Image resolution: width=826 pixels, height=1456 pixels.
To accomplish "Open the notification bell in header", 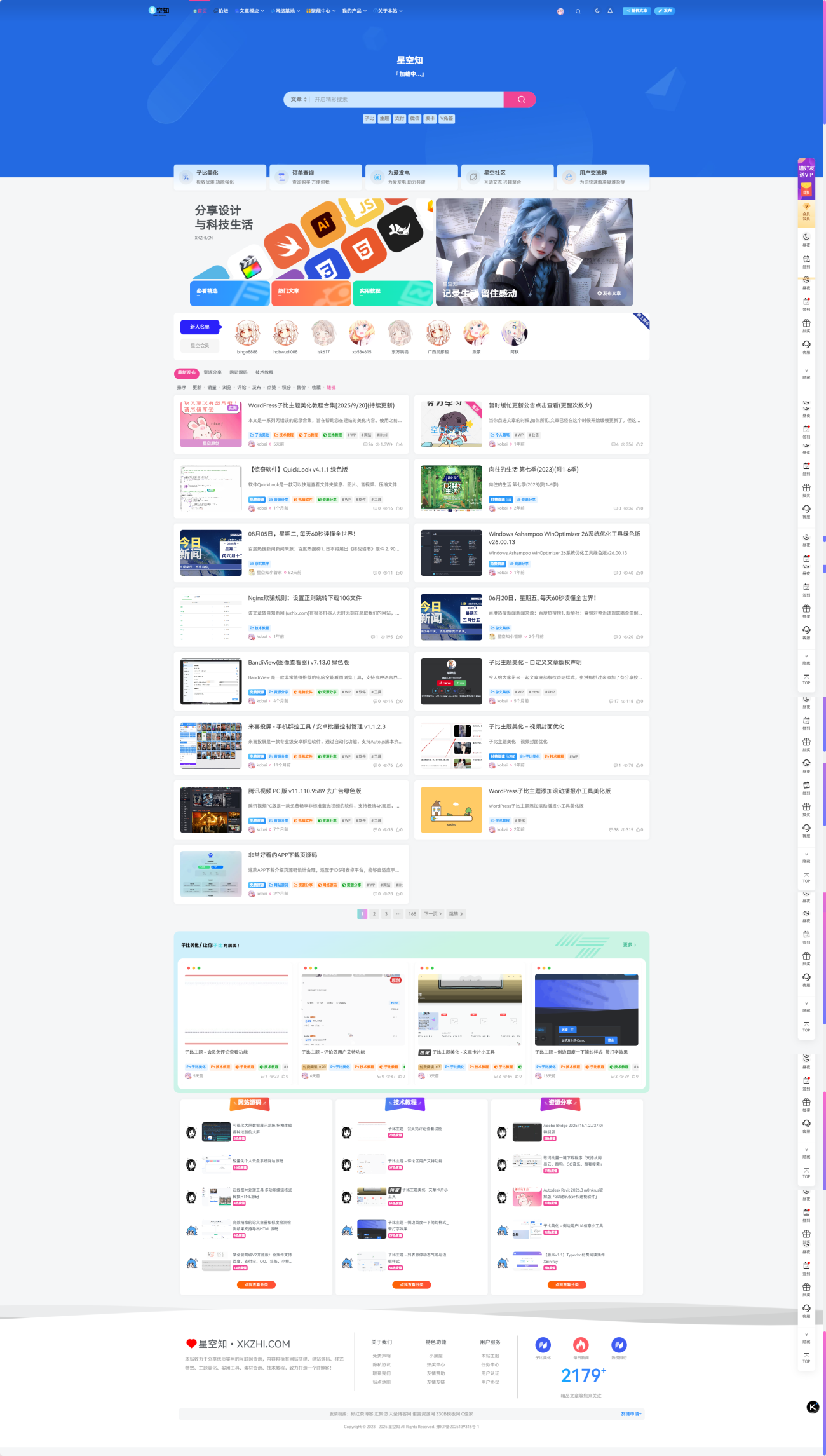I will (x=610, y=11).
